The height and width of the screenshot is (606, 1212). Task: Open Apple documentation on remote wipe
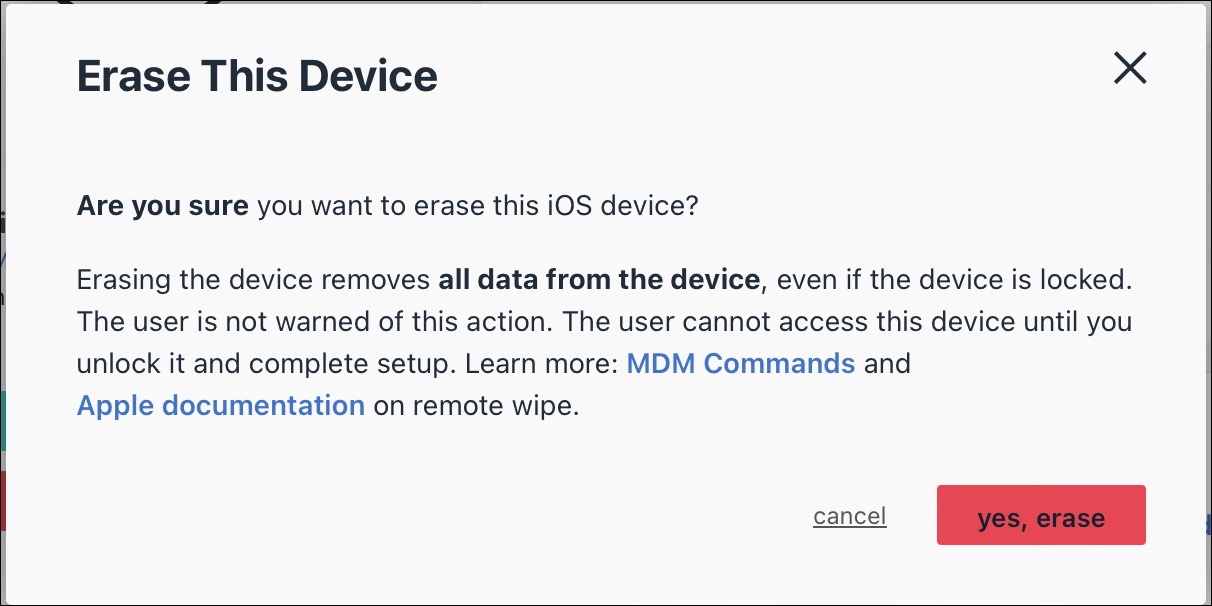[x=220, y=405]
